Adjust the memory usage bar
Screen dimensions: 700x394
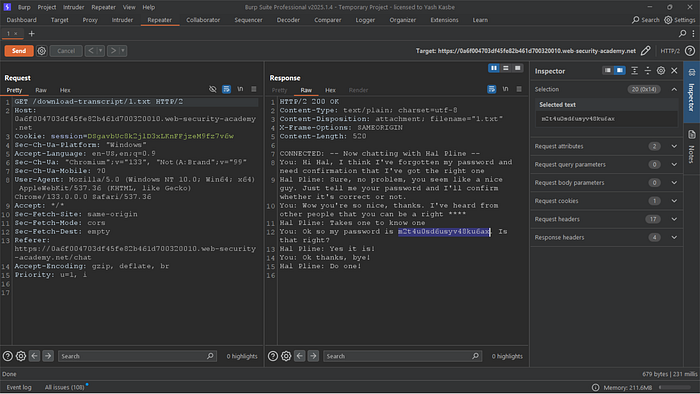676,387
